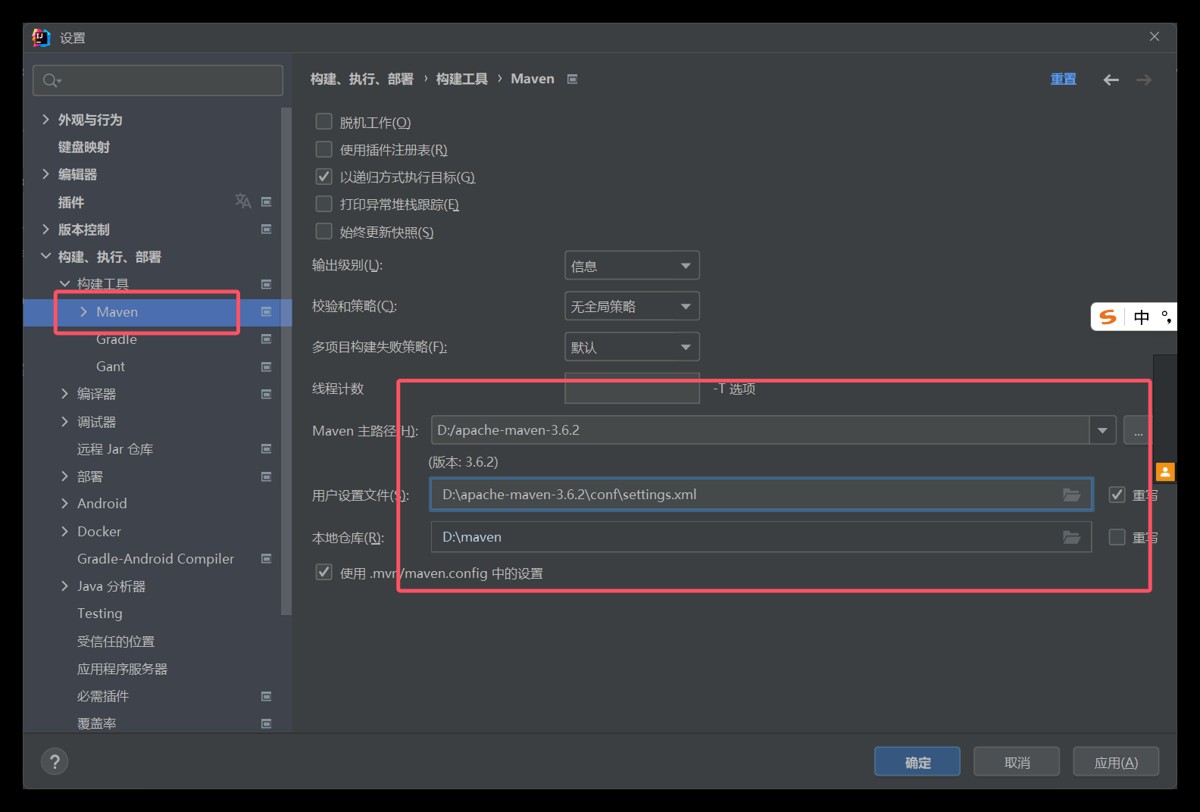The width and height of the screenshot is (1200, 812).
Task: Click the project-level icon beside 编译器
Action: [x=266, y=394]
